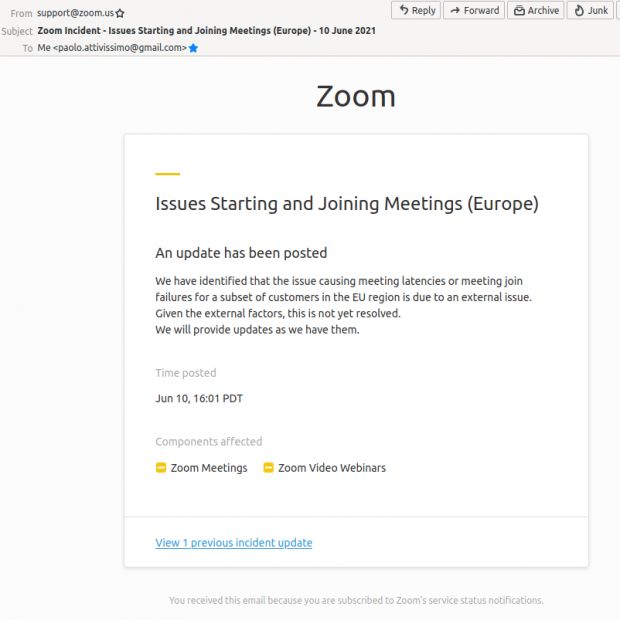Toggle star next to support@zoom.us sender
The image size is (620, 620).
pyautogui.click(x=120, y=13)
